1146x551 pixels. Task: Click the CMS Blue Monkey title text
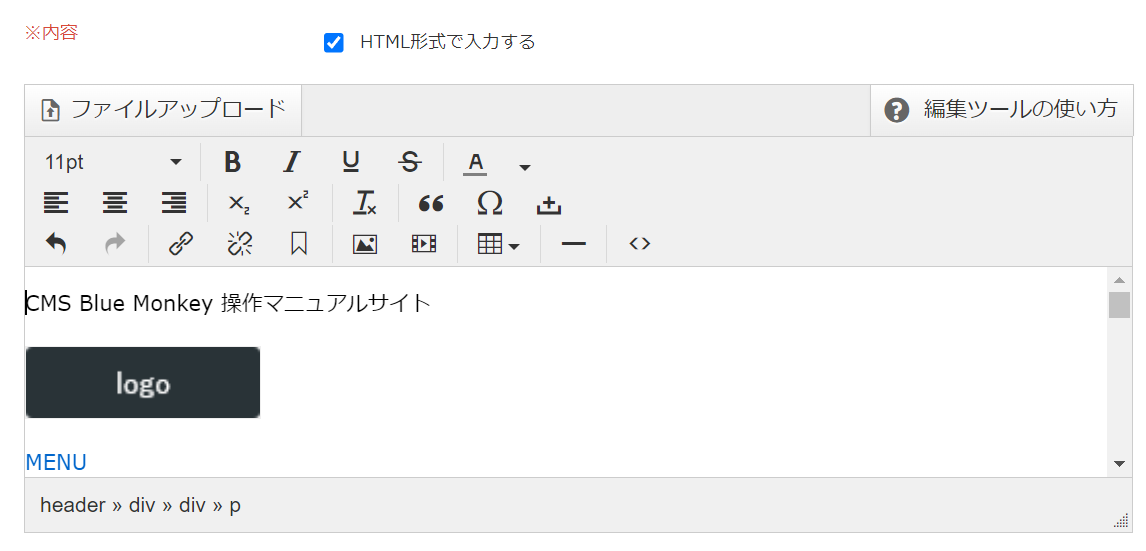pyautogui.click(x=229, y=303)
